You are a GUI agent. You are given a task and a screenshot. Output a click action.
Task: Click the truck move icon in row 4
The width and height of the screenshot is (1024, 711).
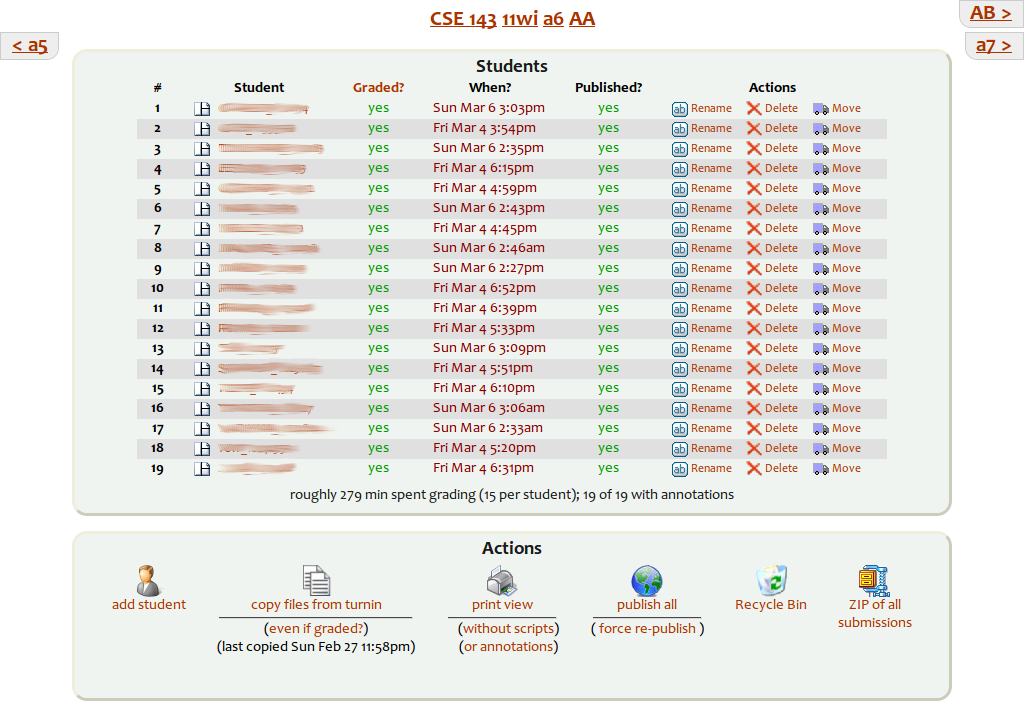click(821, 169)
